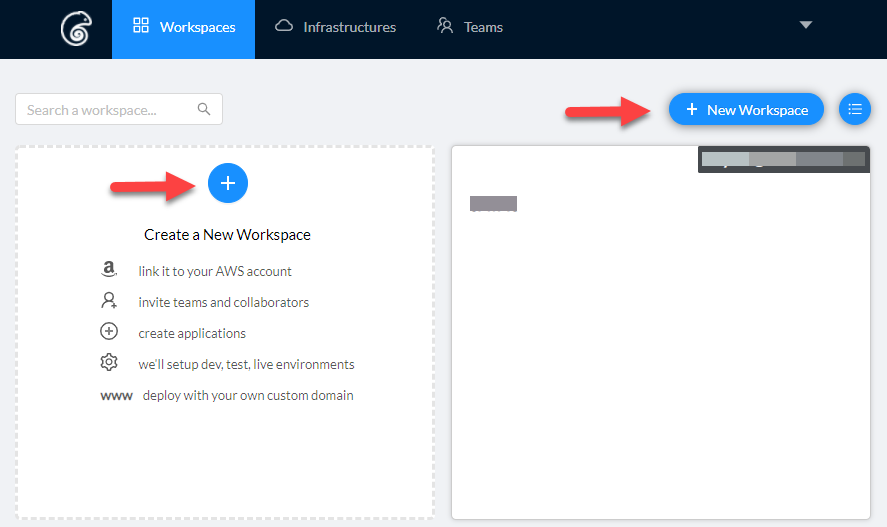
Task: Select 'link it to your AWS account' text
Action: tap(215, 271)
